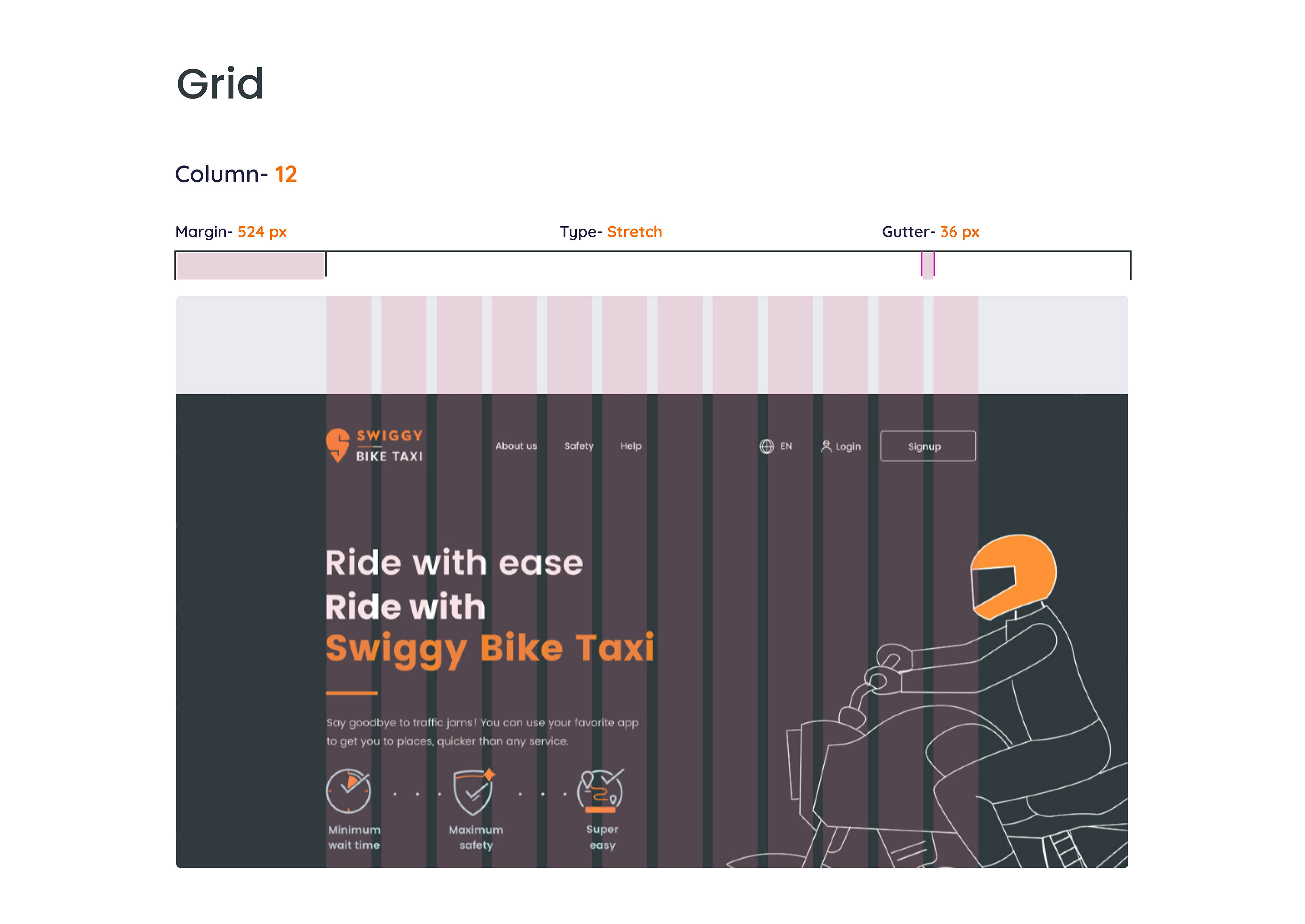The width and height of the screenshot is (1305, 924).
Task: Click the orange Swiggy Bike Taxi headline
Action: point(489,648)
